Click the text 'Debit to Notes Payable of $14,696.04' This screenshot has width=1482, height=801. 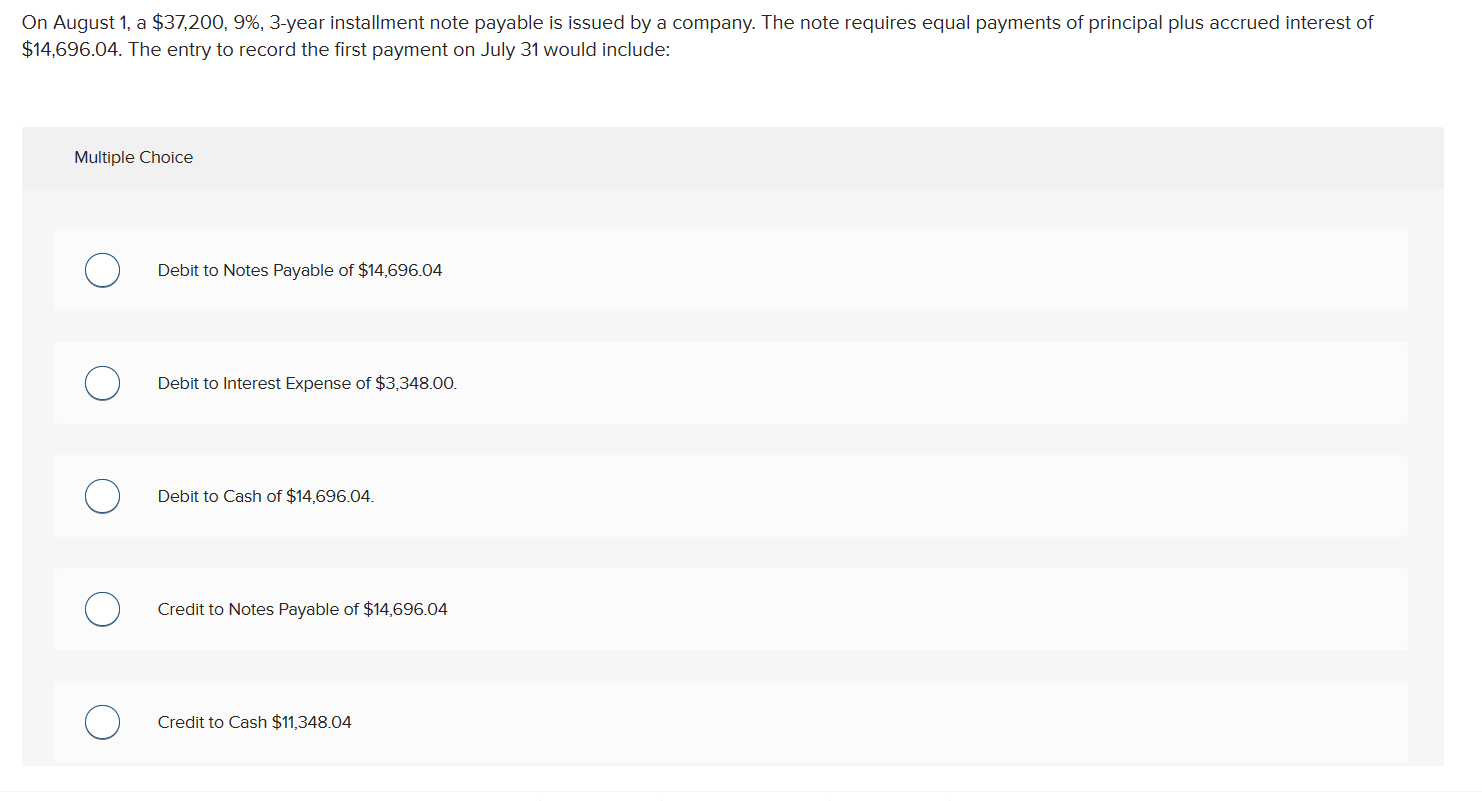pos(300,270)
